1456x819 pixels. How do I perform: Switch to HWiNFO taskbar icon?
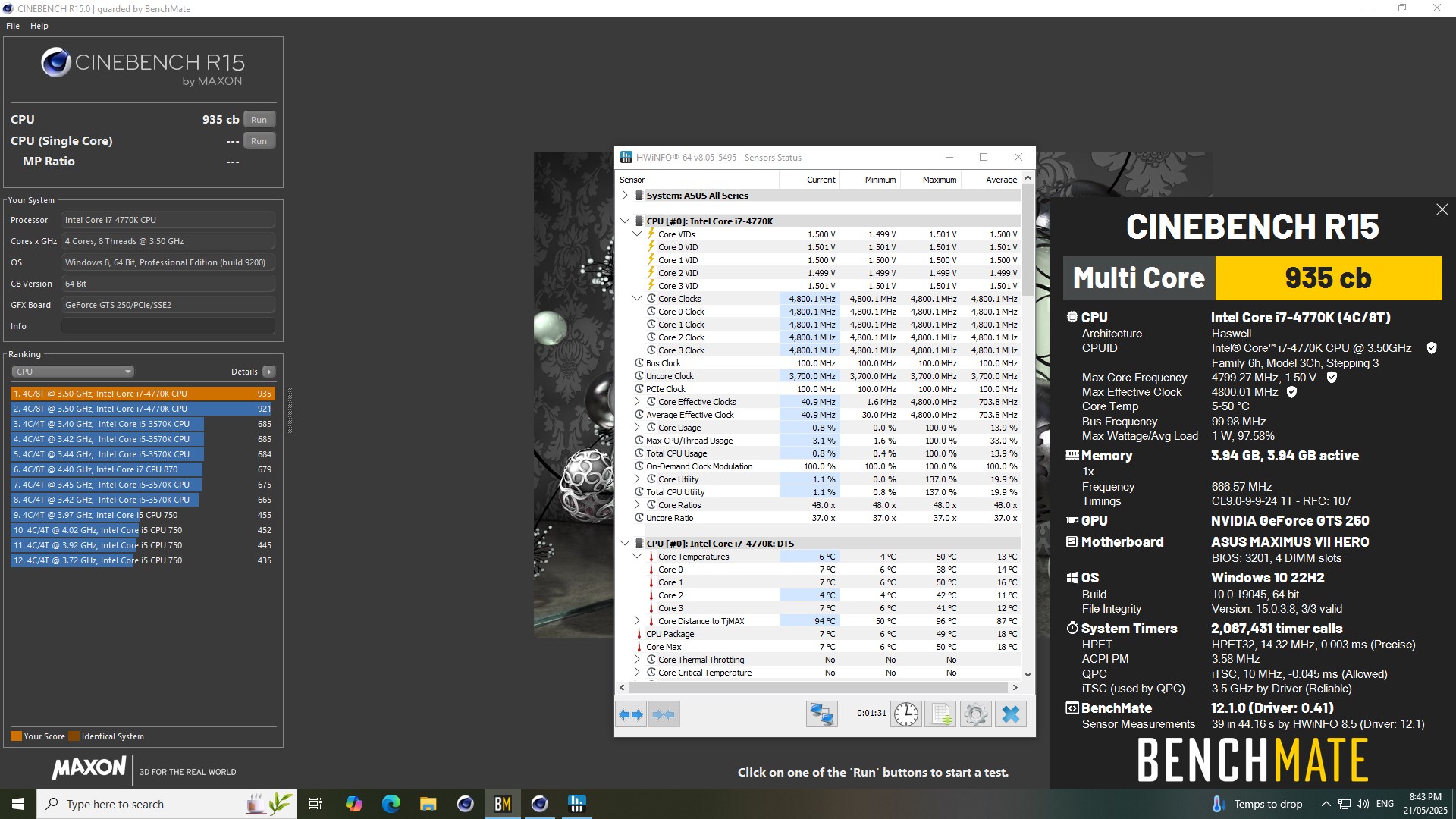[577, 804]
